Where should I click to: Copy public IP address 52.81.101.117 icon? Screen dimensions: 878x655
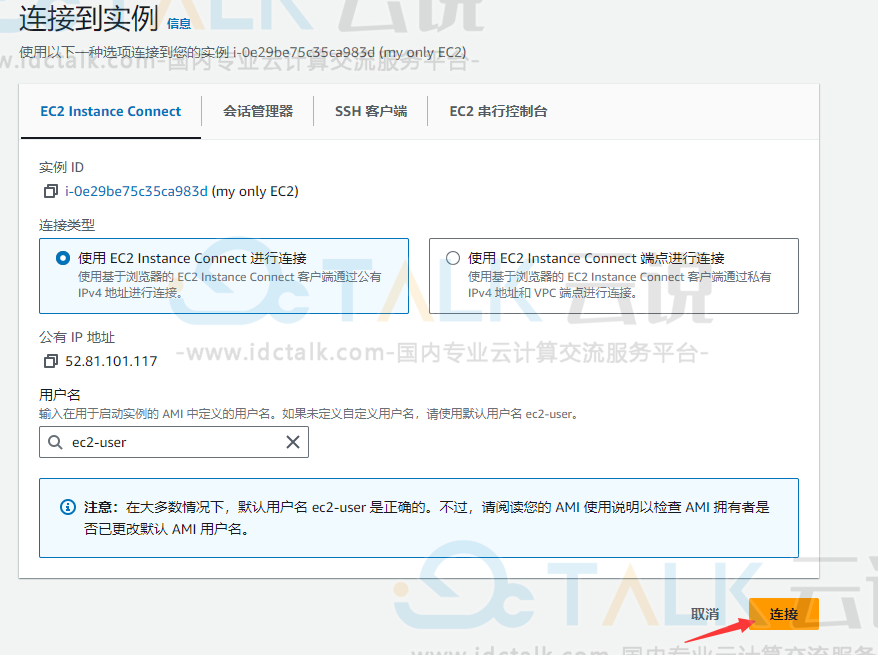point(50,361)
